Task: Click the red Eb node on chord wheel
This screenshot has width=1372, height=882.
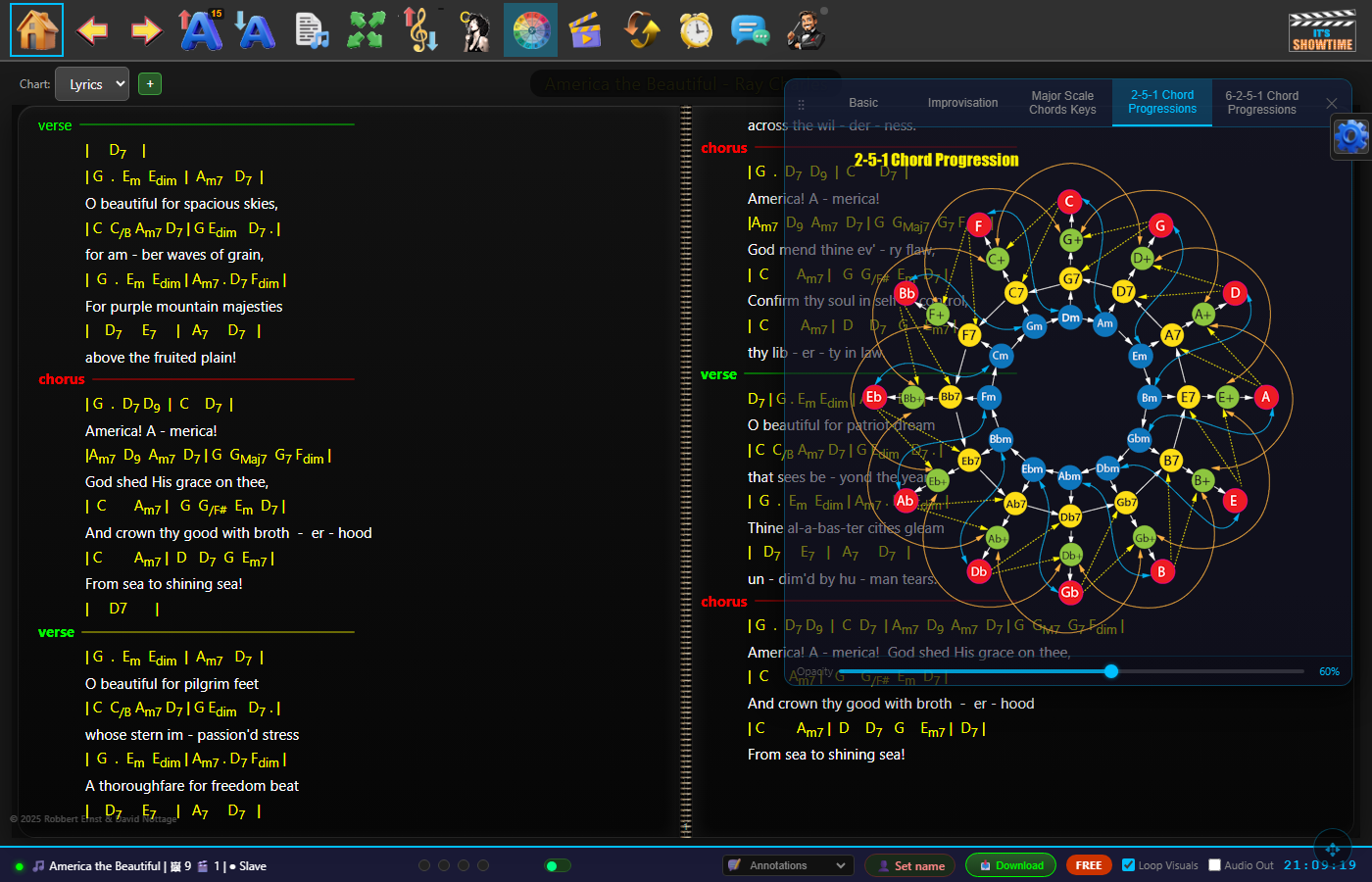Action: pos(874,397)
